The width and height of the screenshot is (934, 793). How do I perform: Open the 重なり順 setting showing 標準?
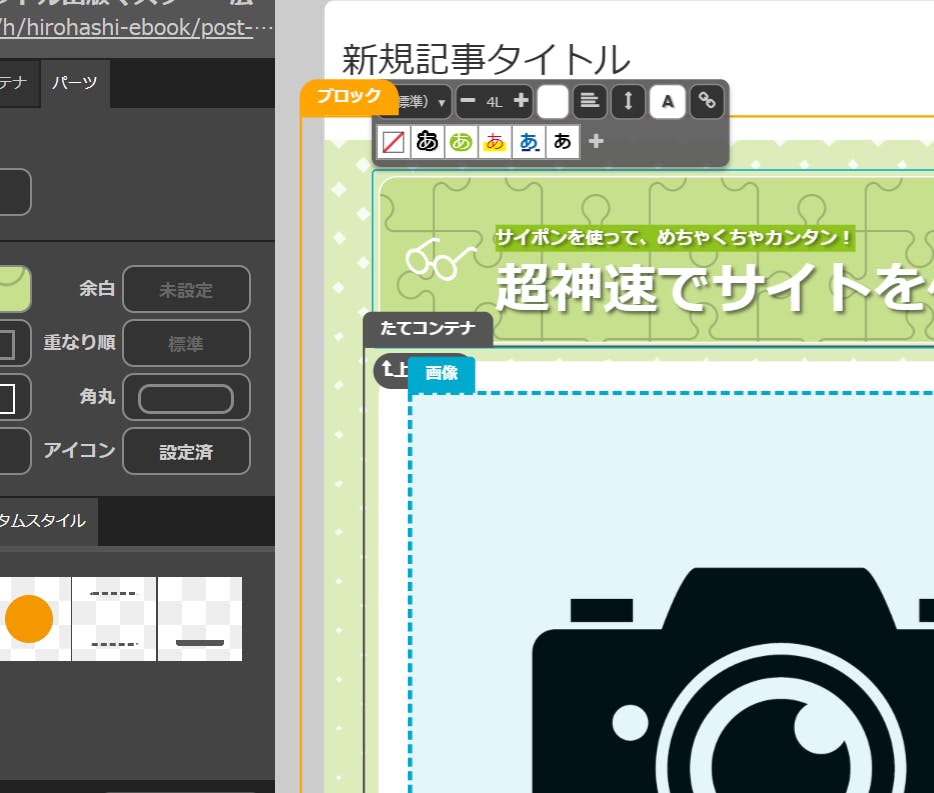tap(186, 344)
